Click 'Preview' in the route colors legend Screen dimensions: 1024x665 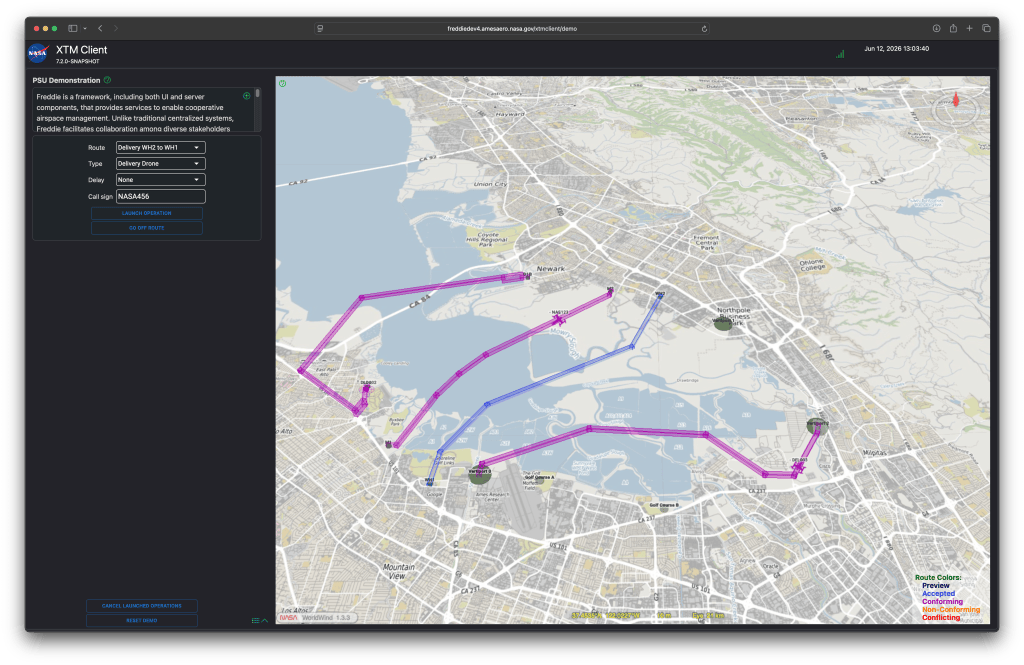[x=936, y=586]
